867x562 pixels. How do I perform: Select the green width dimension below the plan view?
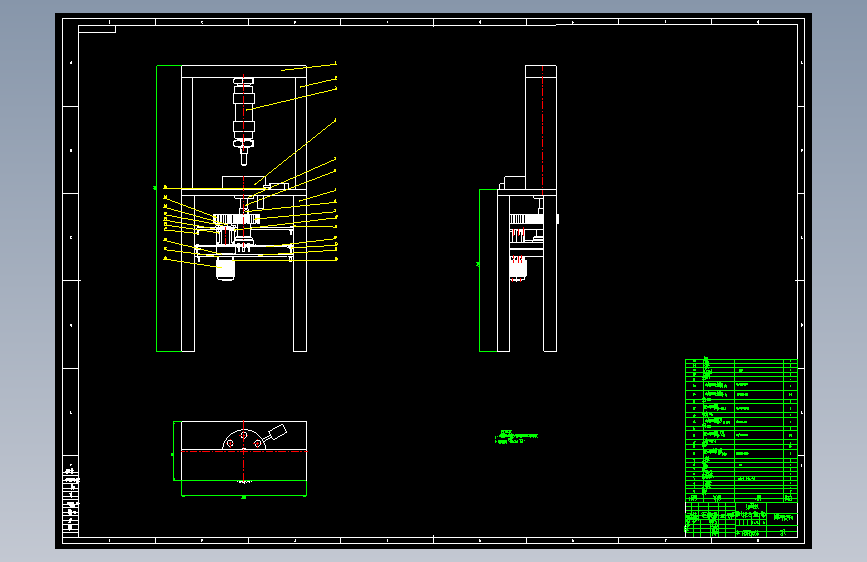click(244, 496)
